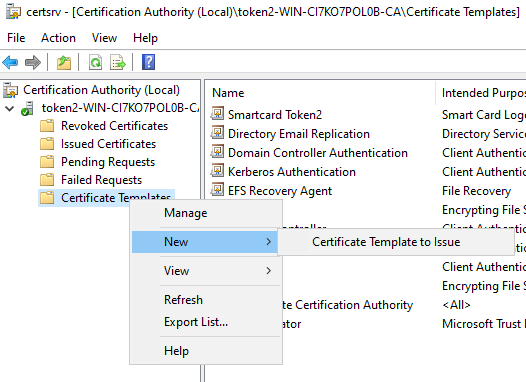This screenshot has height=382, width=526.
Task: Open the View menu in the menu bar
Action: 105,38
